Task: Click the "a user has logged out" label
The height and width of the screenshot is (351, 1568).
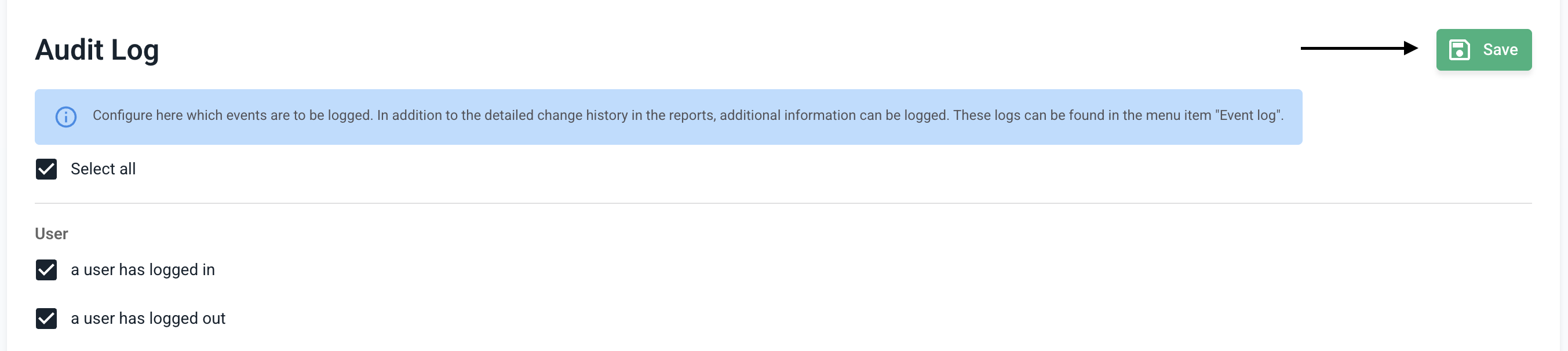Action: click(x=148, y=319)
